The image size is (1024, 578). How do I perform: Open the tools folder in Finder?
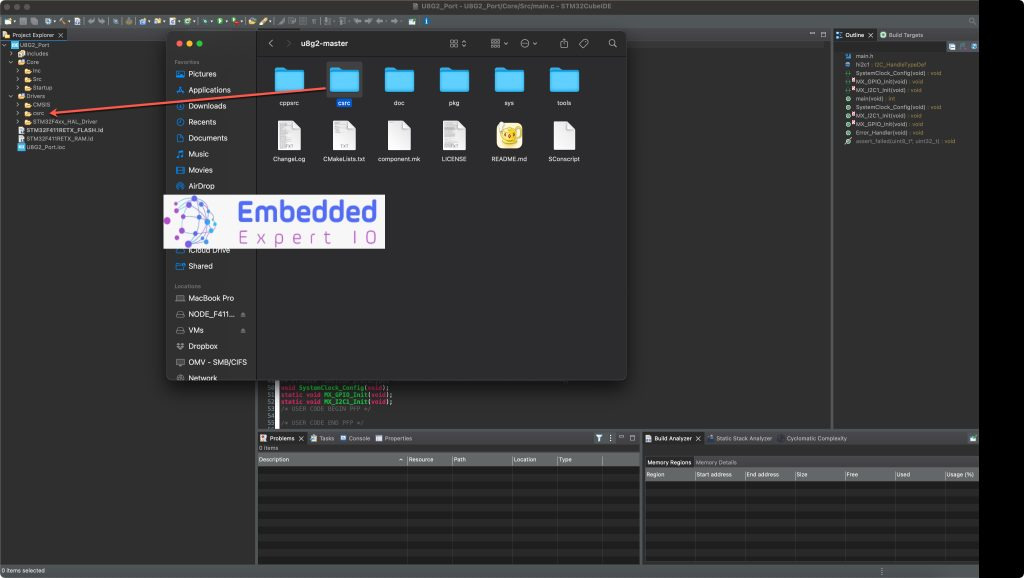564,86
